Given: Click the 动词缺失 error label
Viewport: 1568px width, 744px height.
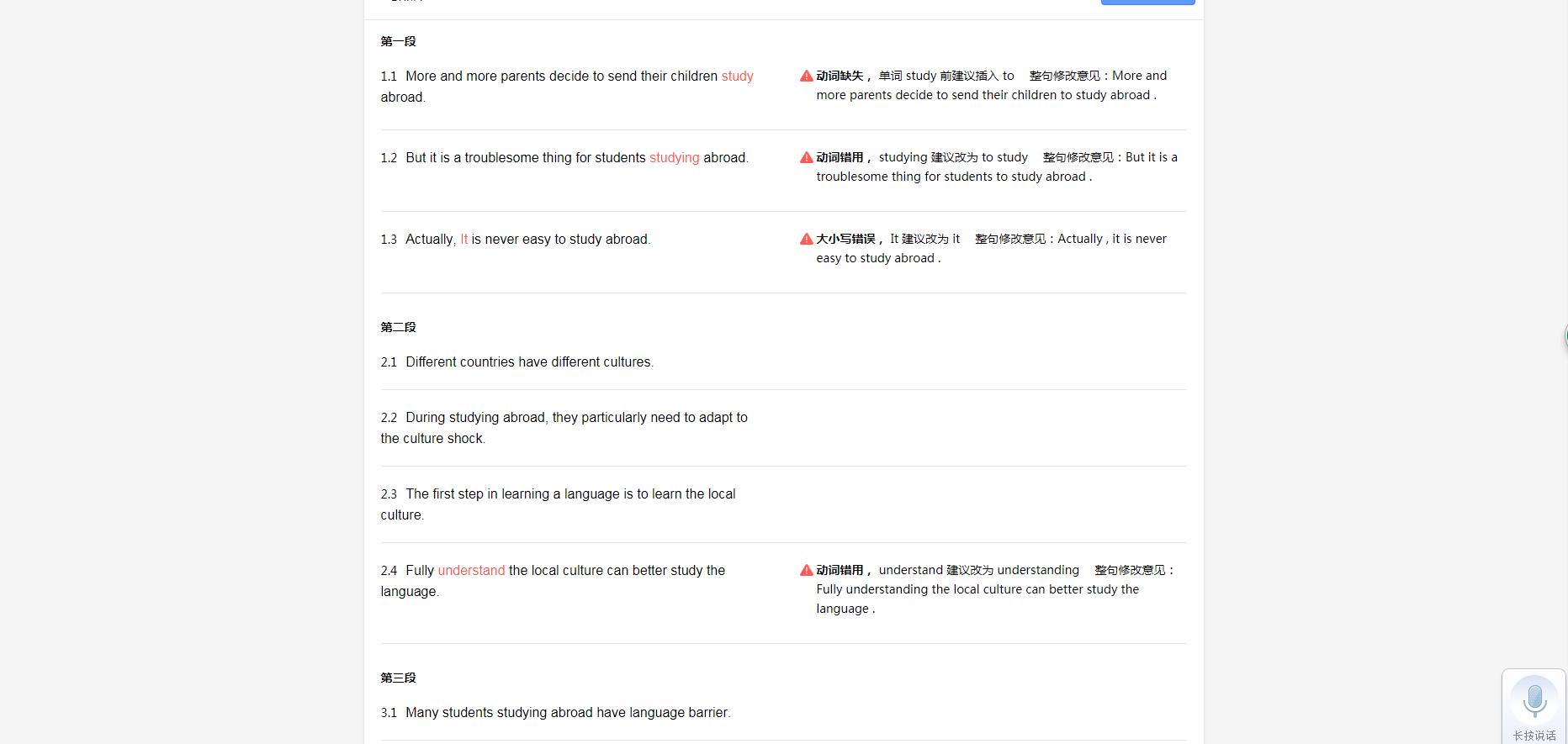Looking at the screenshot, I should 840,76.
